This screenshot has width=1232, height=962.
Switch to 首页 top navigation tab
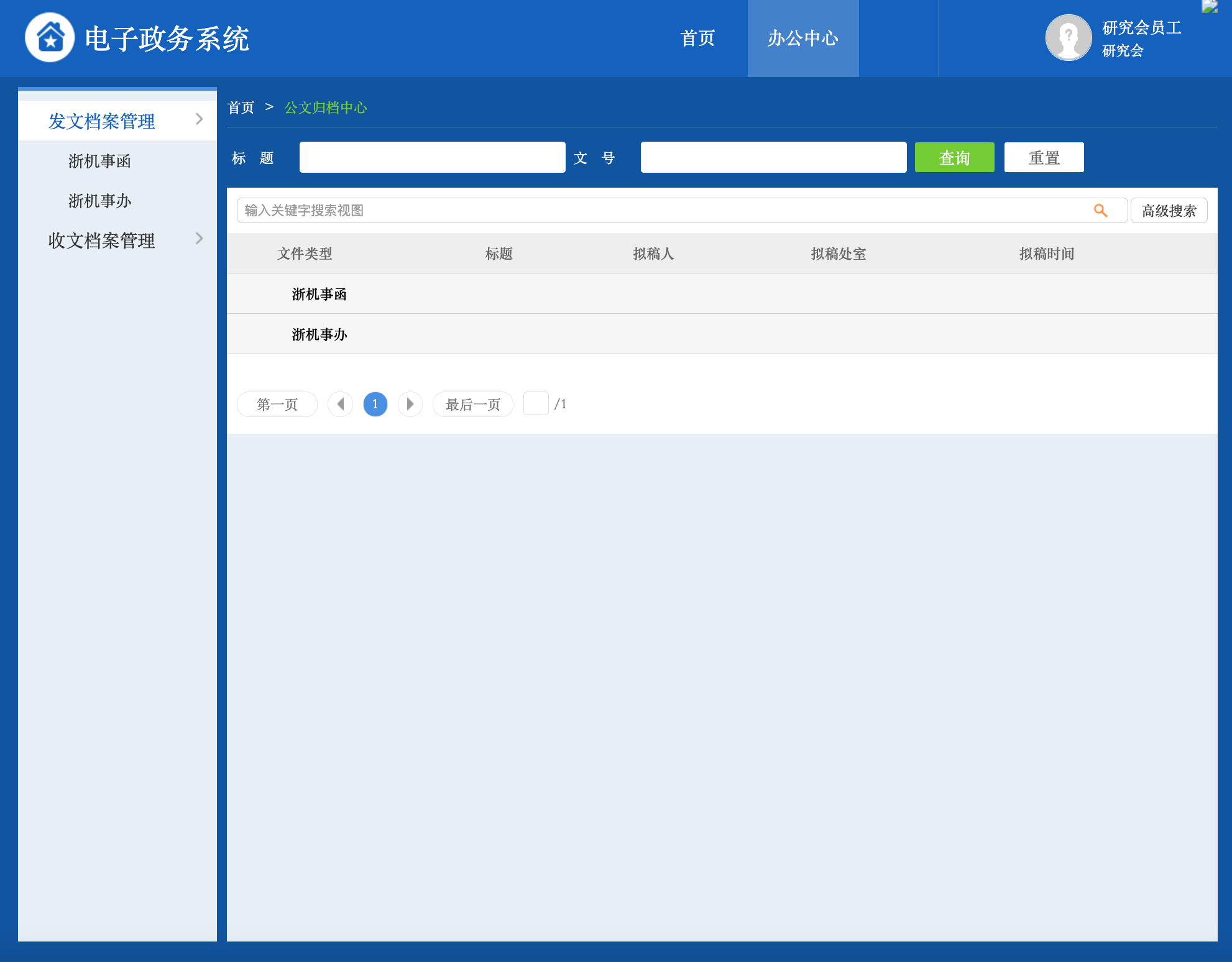pyautogui.click(x=697, y=39)
